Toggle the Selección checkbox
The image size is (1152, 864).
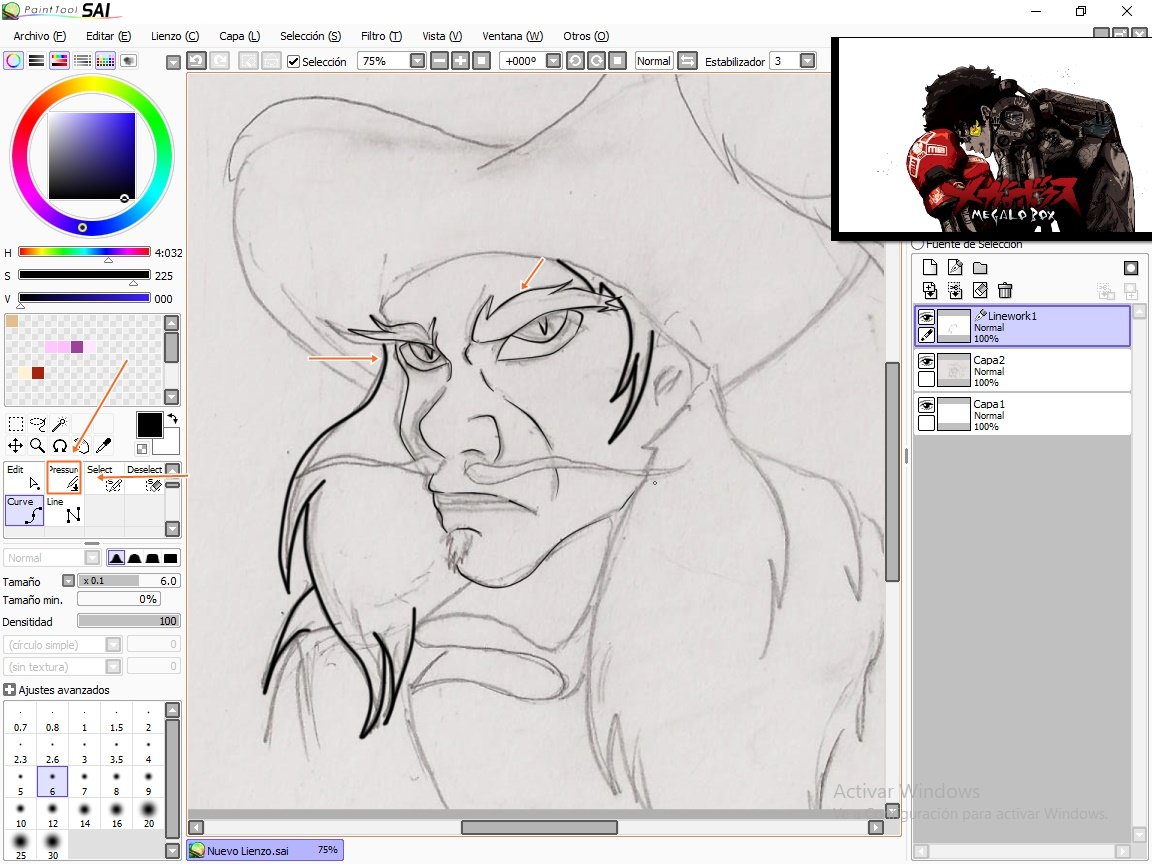[x=294, y=62]
